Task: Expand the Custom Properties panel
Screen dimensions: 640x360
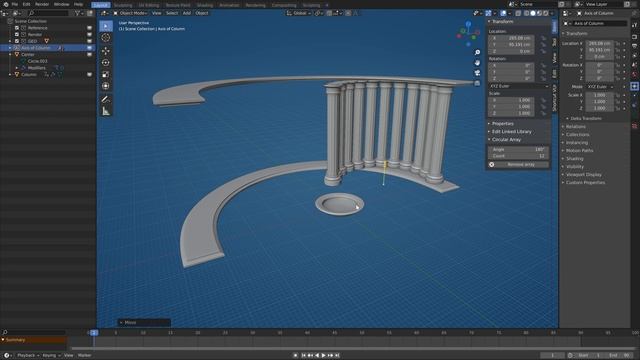Action: pos(585,182)
